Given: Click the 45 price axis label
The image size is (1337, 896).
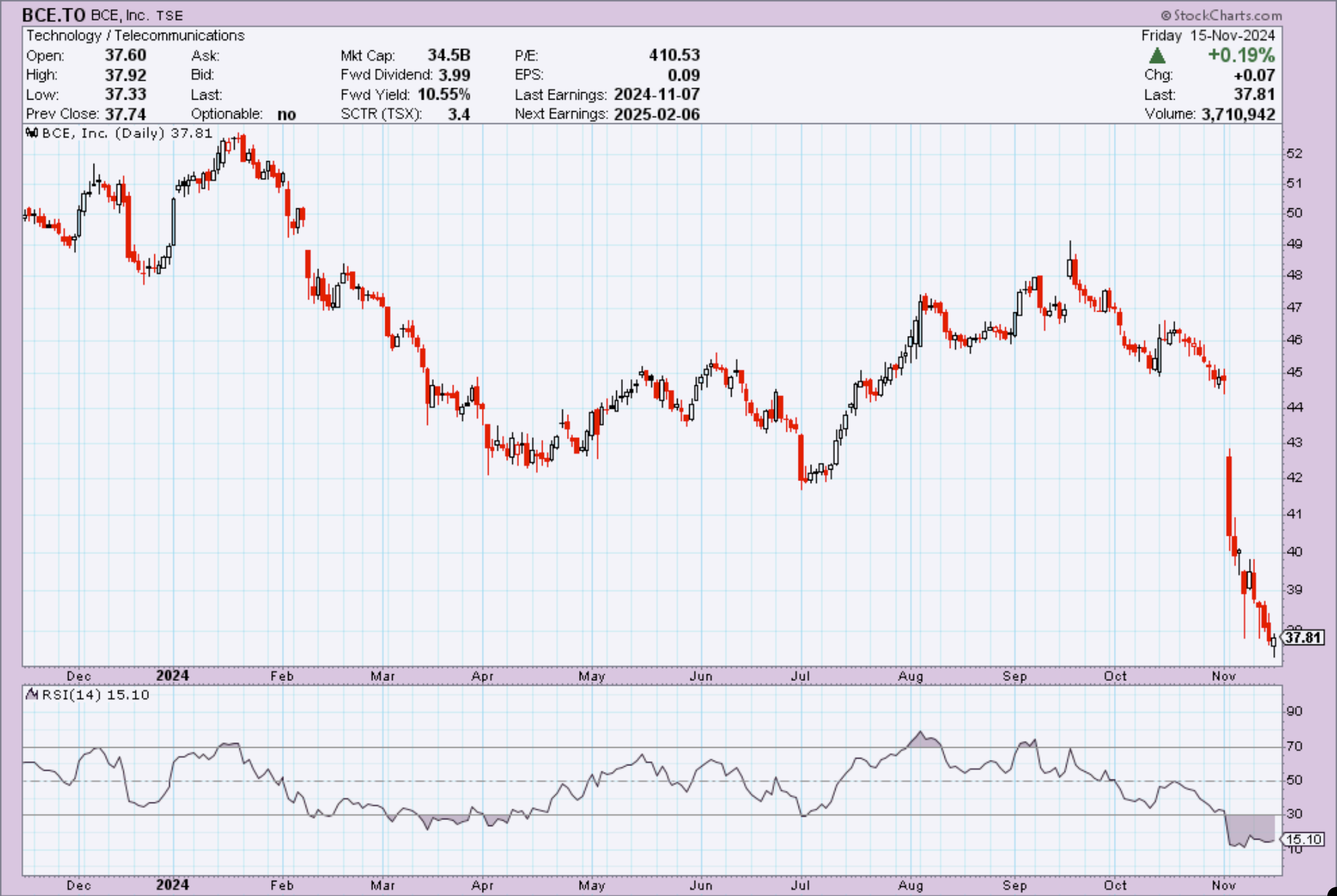Looking at the screenshot, I should point(1294,372).
